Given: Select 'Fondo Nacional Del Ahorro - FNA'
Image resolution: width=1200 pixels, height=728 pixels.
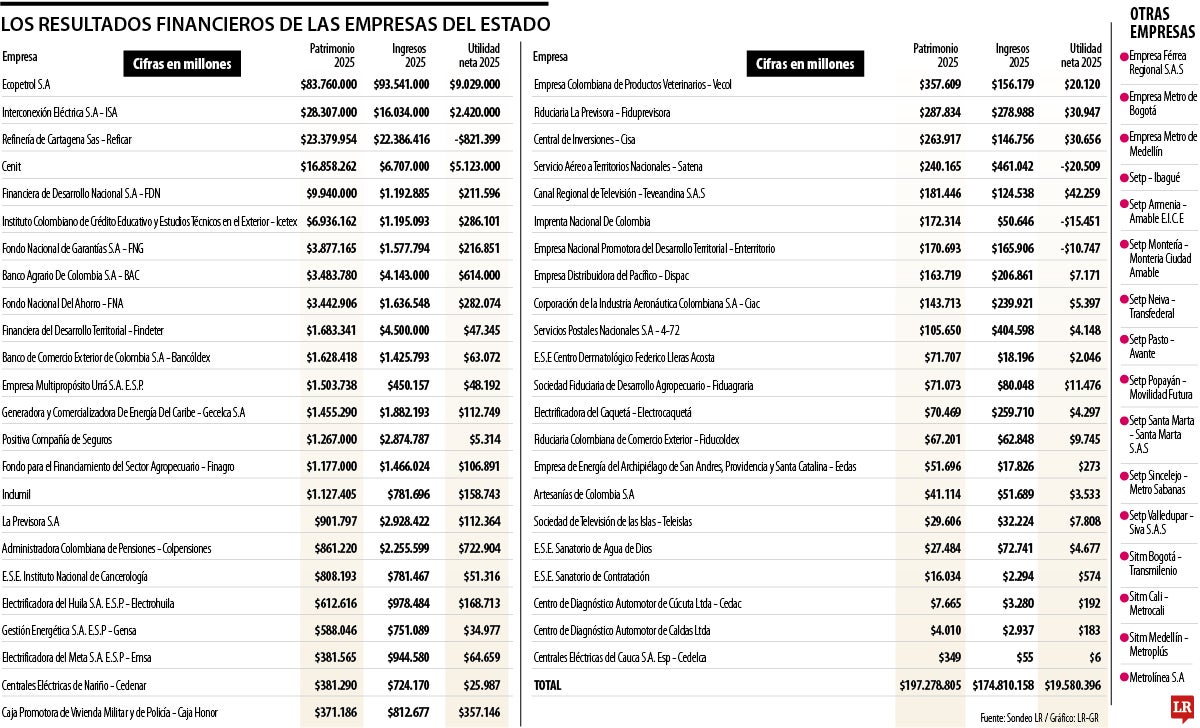Looking at the screenshot, I should pyautogui.click(x=63, y=303).
